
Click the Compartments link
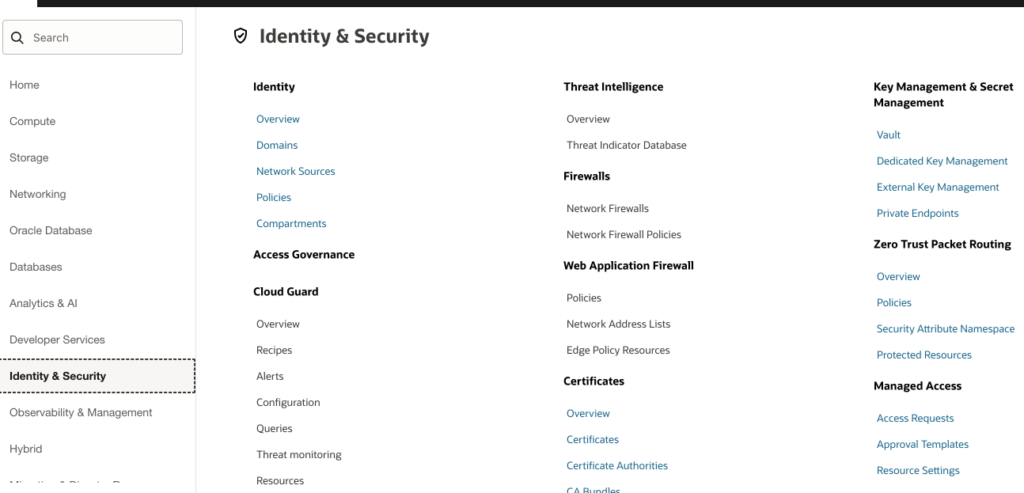(291, 223)
